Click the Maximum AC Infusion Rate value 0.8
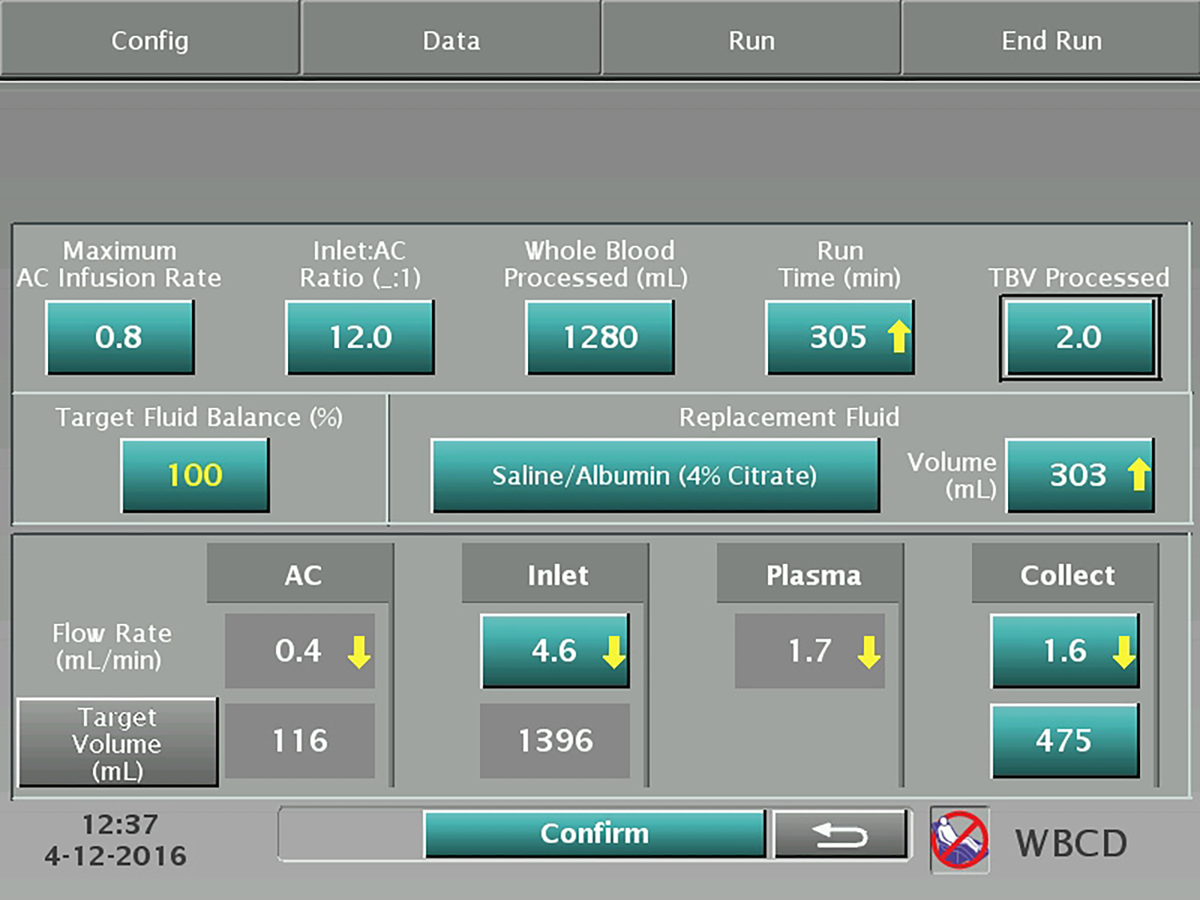 [119, 337]
